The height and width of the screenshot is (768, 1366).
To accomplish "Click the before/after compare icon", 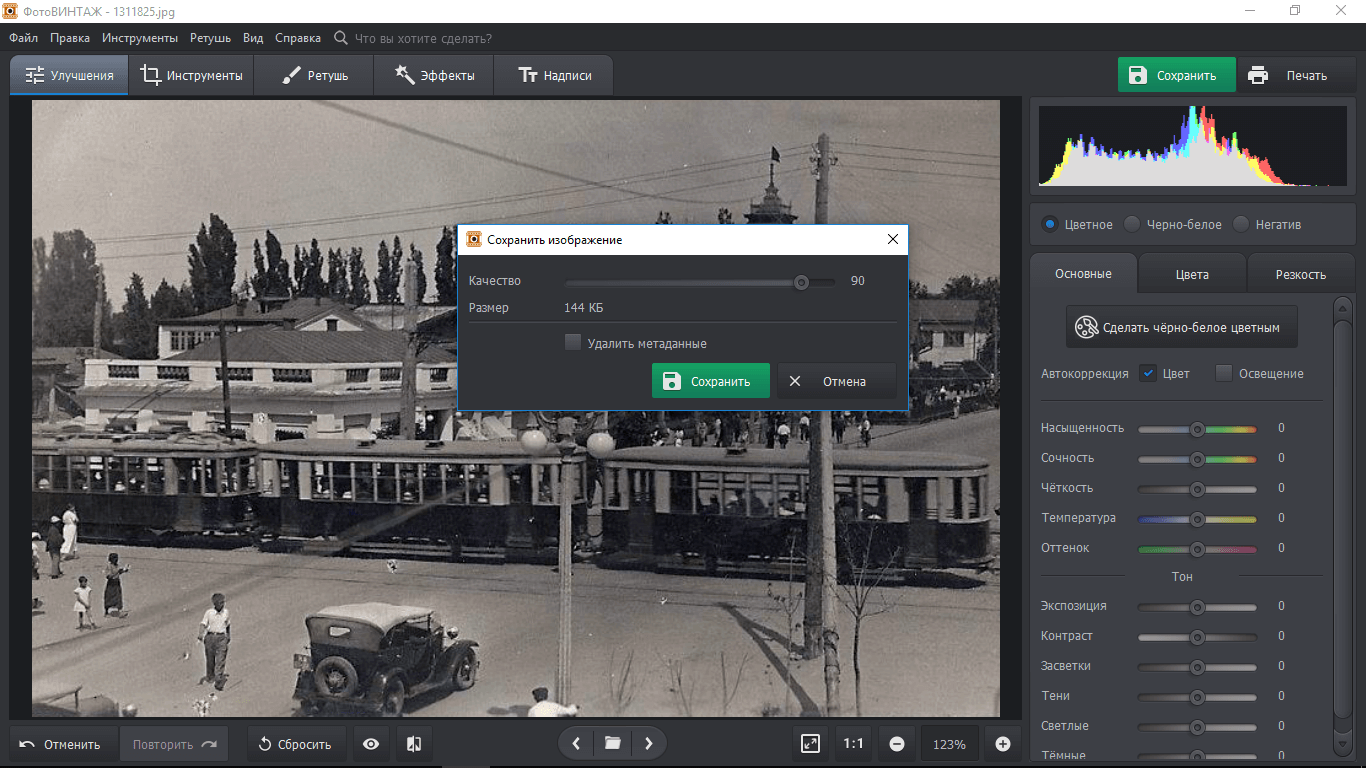I will pos(413,744).
